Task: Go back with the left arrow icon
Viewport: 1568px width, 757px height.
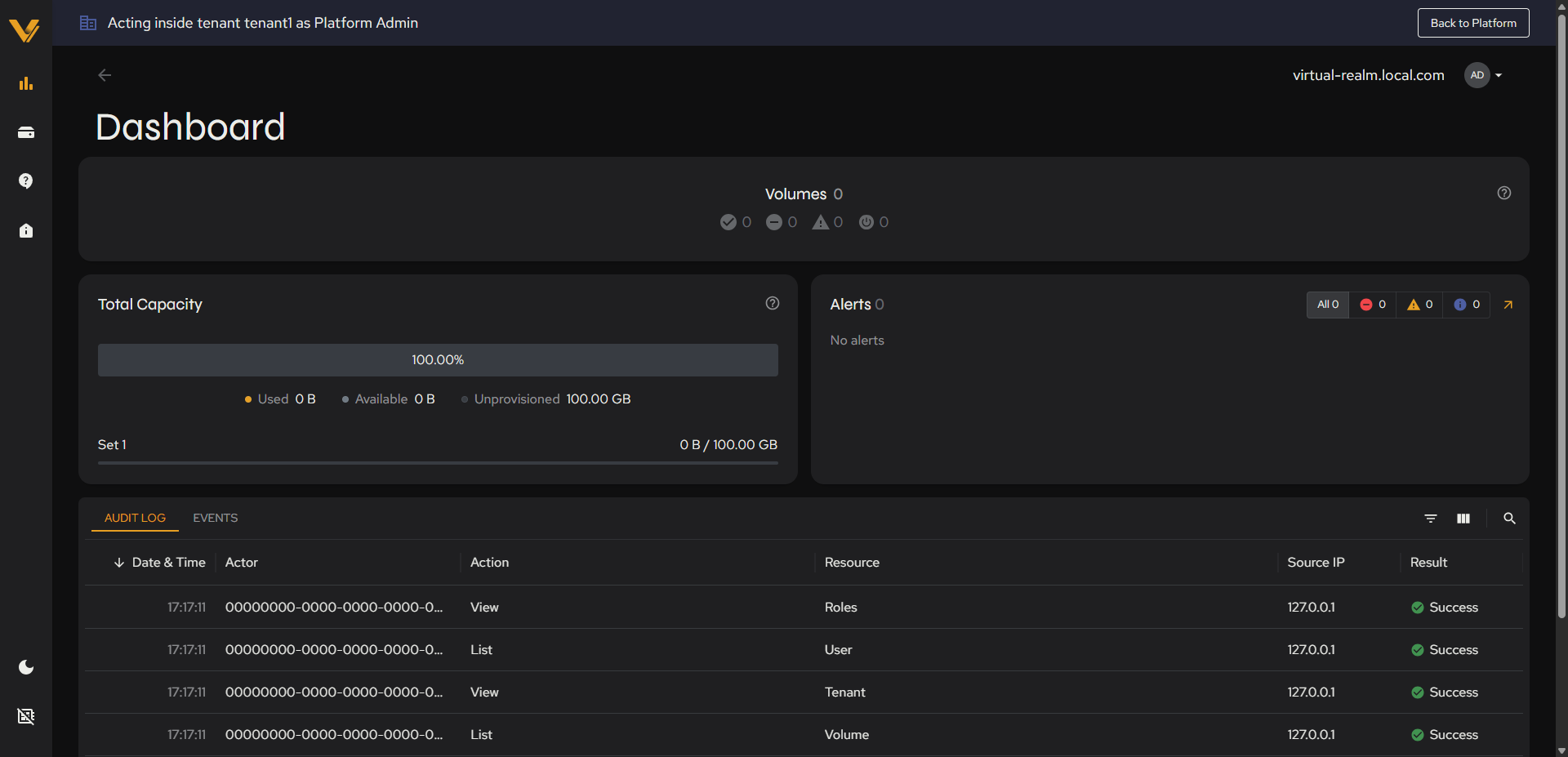Action: point(105,75)
